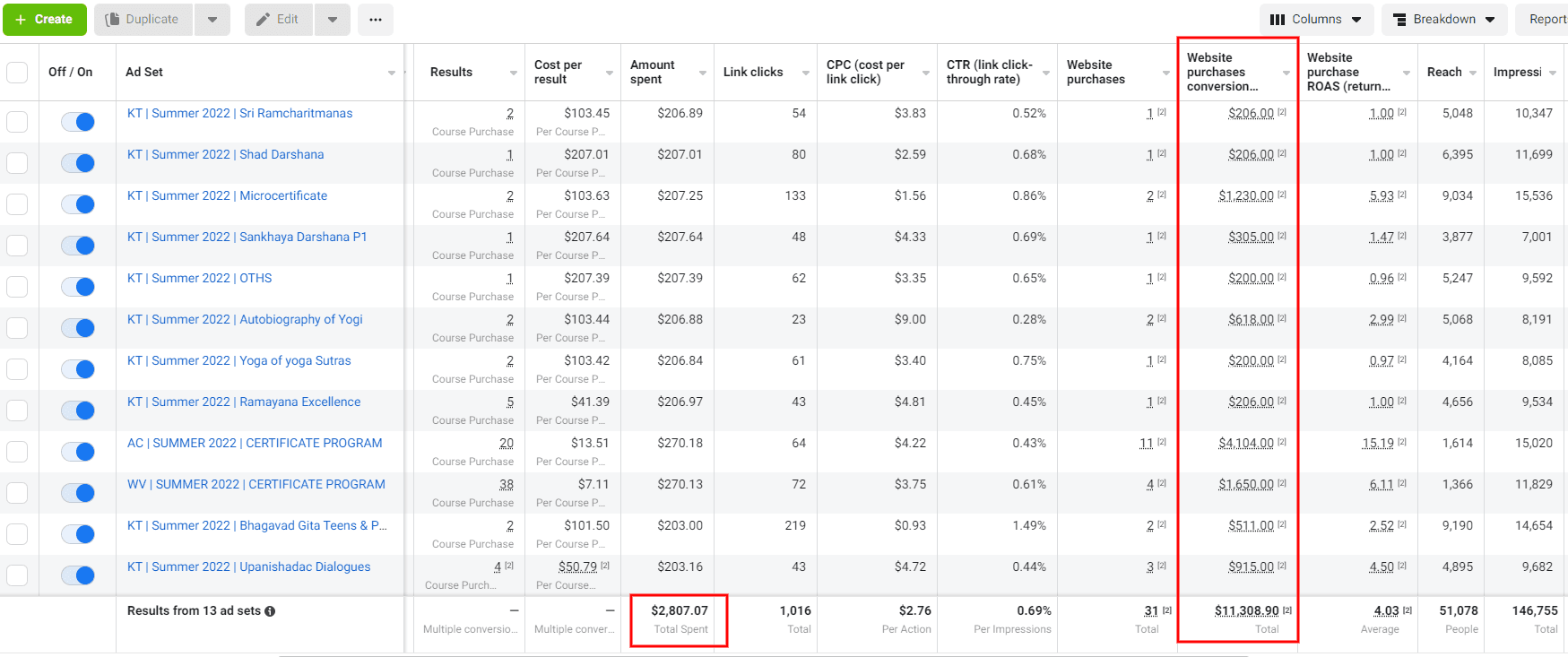Viewport: 1568px width, 657px height.
Task: Open the Results column dropdown arrow
Action: tap(514, 73)
